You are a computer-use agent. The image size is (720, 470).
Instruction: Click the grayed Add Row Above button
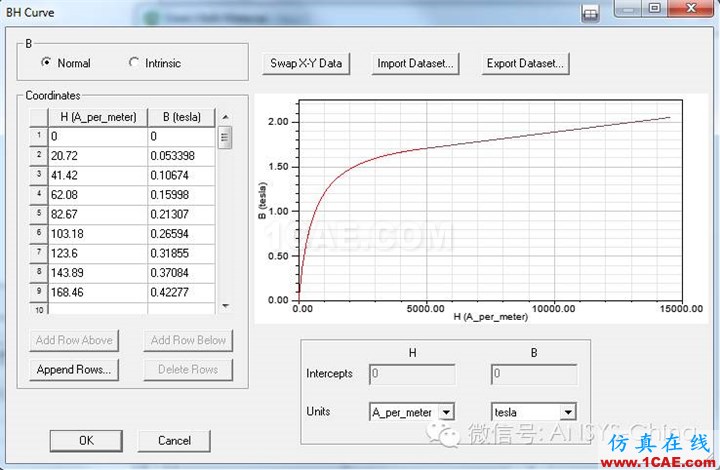click(74, 340)
